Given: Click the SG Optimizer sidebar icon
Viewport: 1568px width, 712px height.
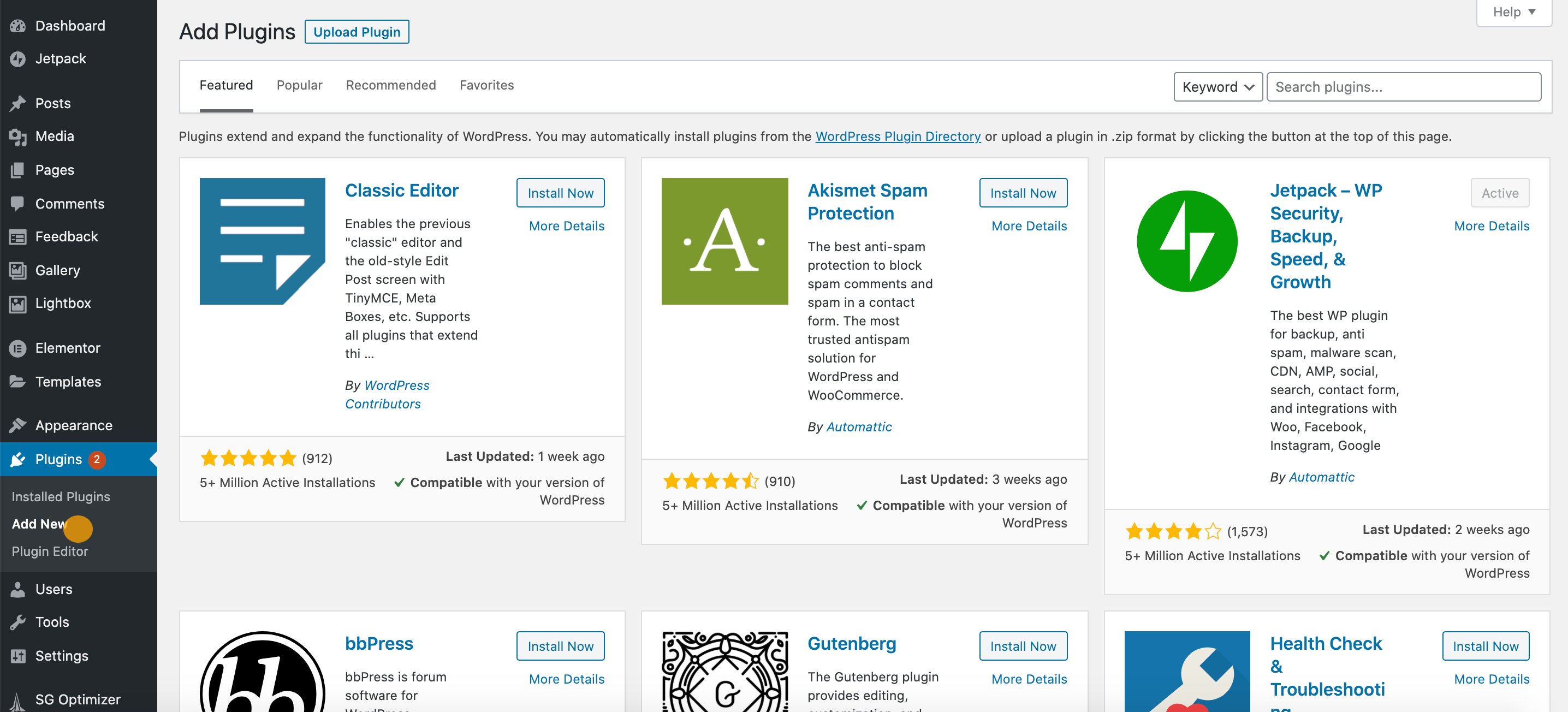Looking at the screenshot, I should point(17,702).
